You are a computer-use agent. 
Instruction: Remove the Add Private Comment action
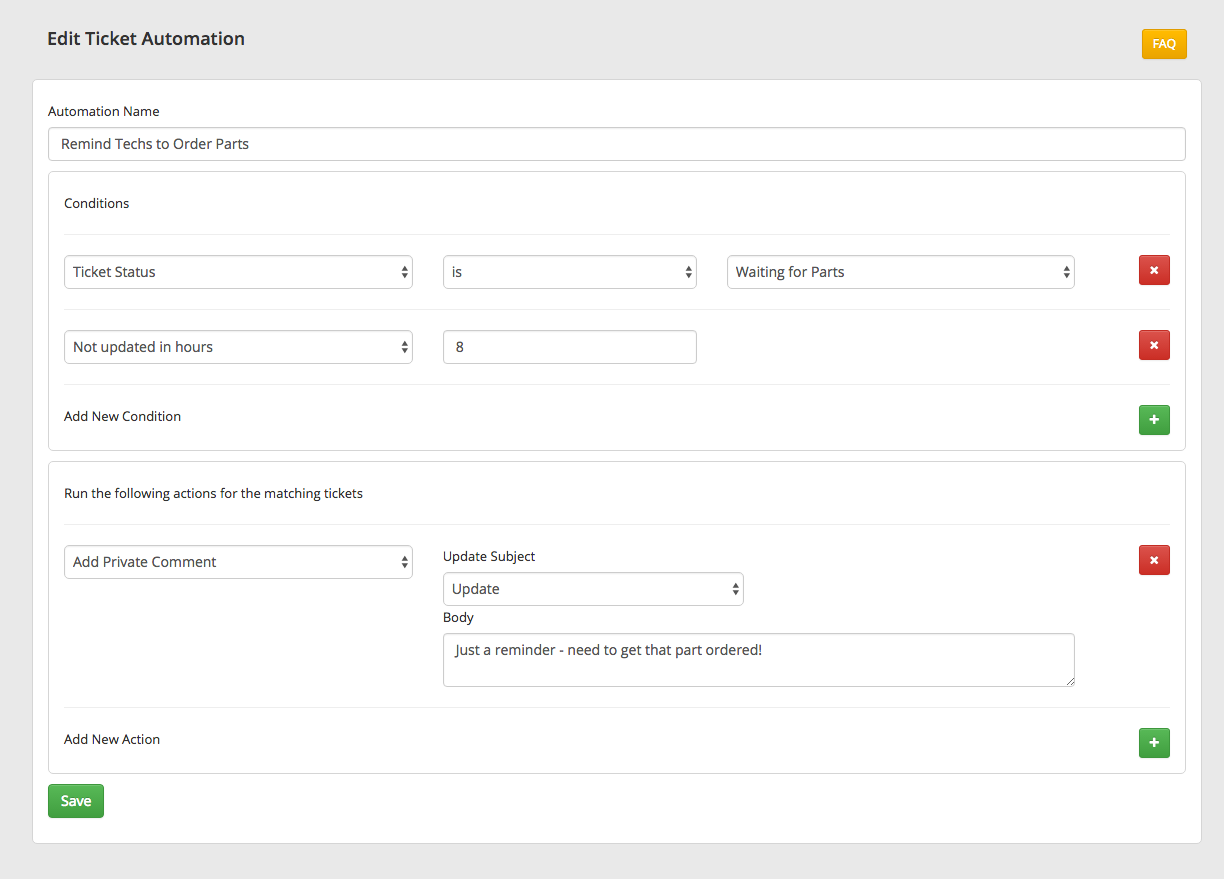click(x=1154, y=560)
